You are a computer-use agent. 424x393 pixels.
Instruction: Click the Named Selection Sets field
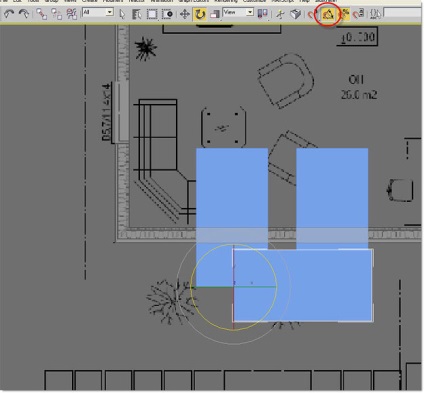[403, 13]
